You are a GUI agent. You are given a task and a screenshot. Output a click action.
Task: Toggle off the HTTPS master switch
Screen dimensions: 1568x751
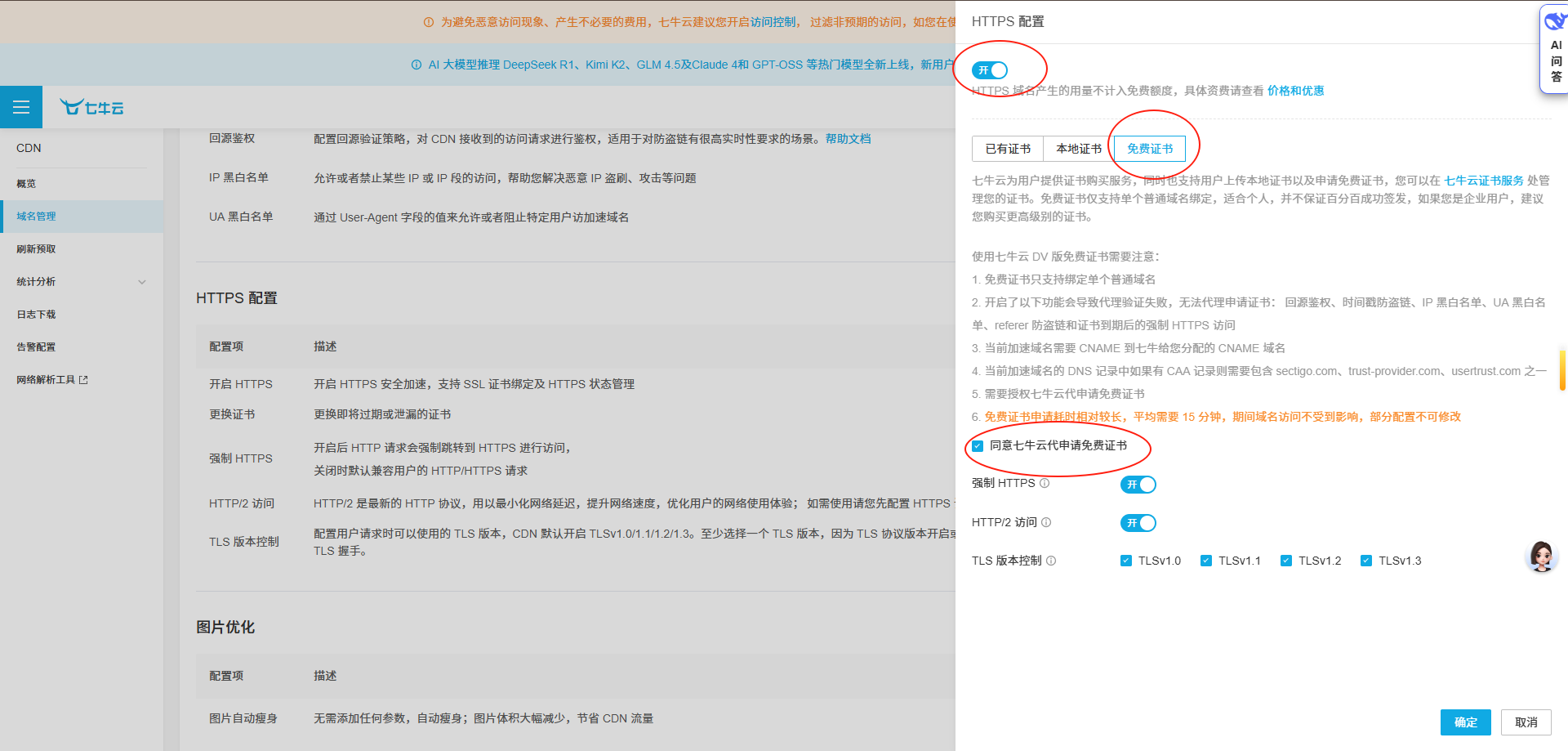point(989,70)
